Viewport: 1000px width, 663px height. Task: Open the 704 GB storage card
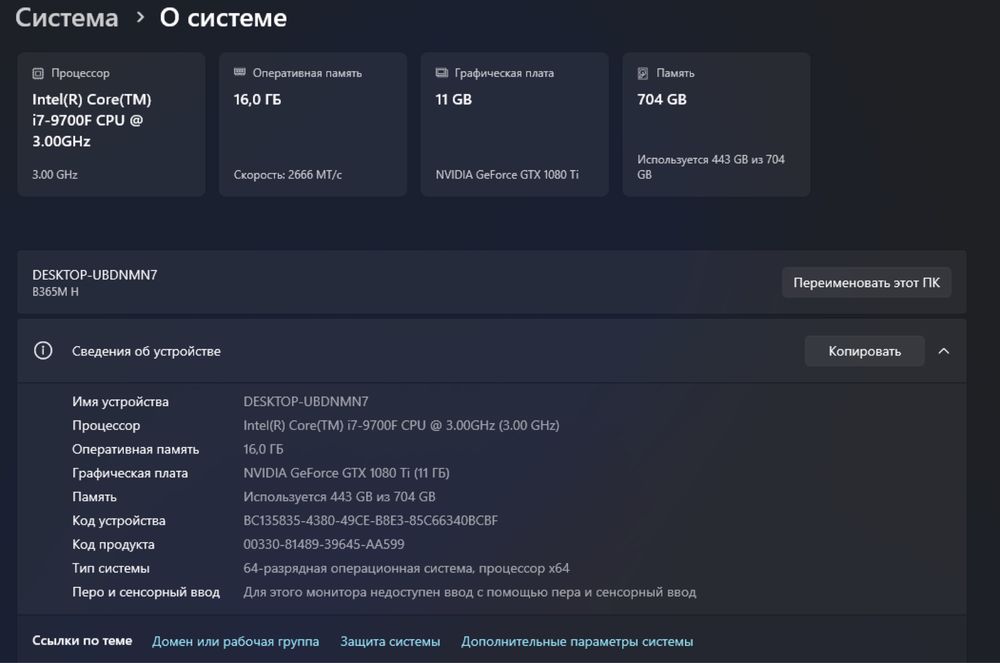tap(716, 124)
